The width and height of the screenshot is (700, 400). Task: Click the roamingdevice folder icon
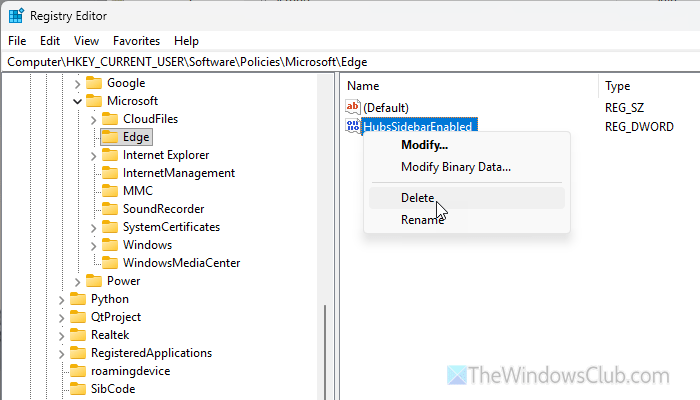tap(78, 371)
